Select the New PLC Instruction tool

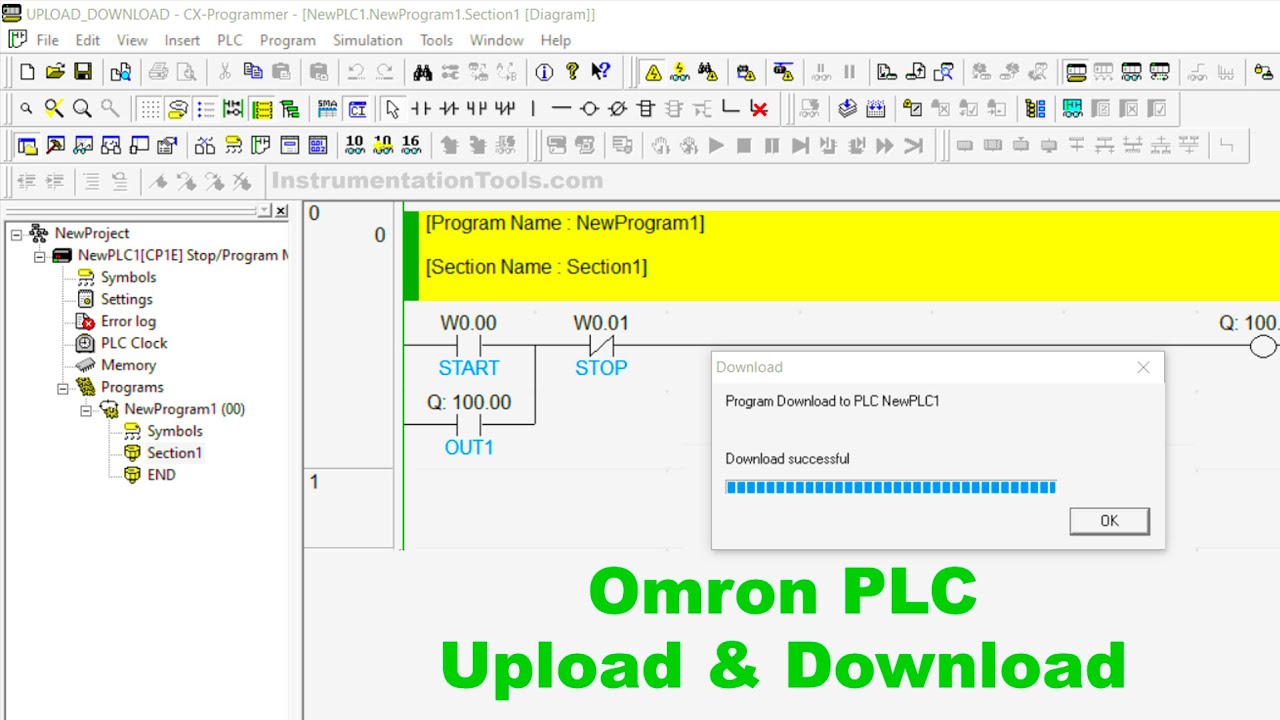pos(645,109)
